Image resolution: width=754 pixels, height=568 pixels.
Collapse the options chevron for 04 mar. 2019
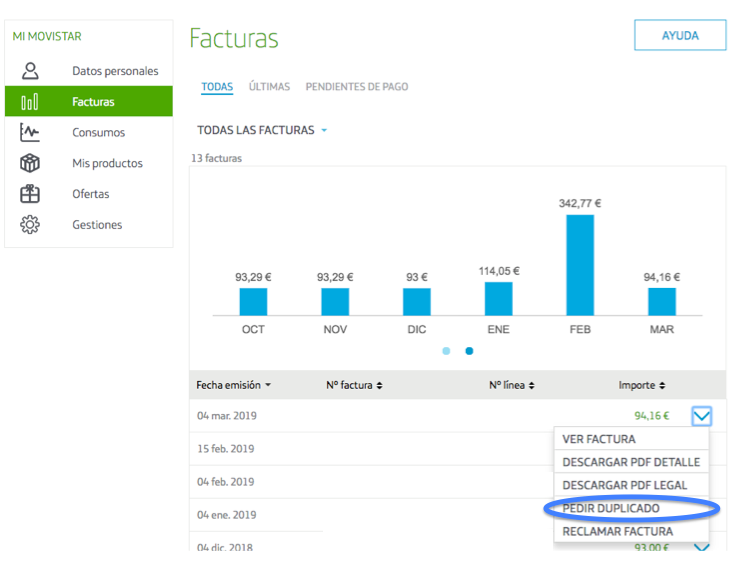[x=701, y=416]
